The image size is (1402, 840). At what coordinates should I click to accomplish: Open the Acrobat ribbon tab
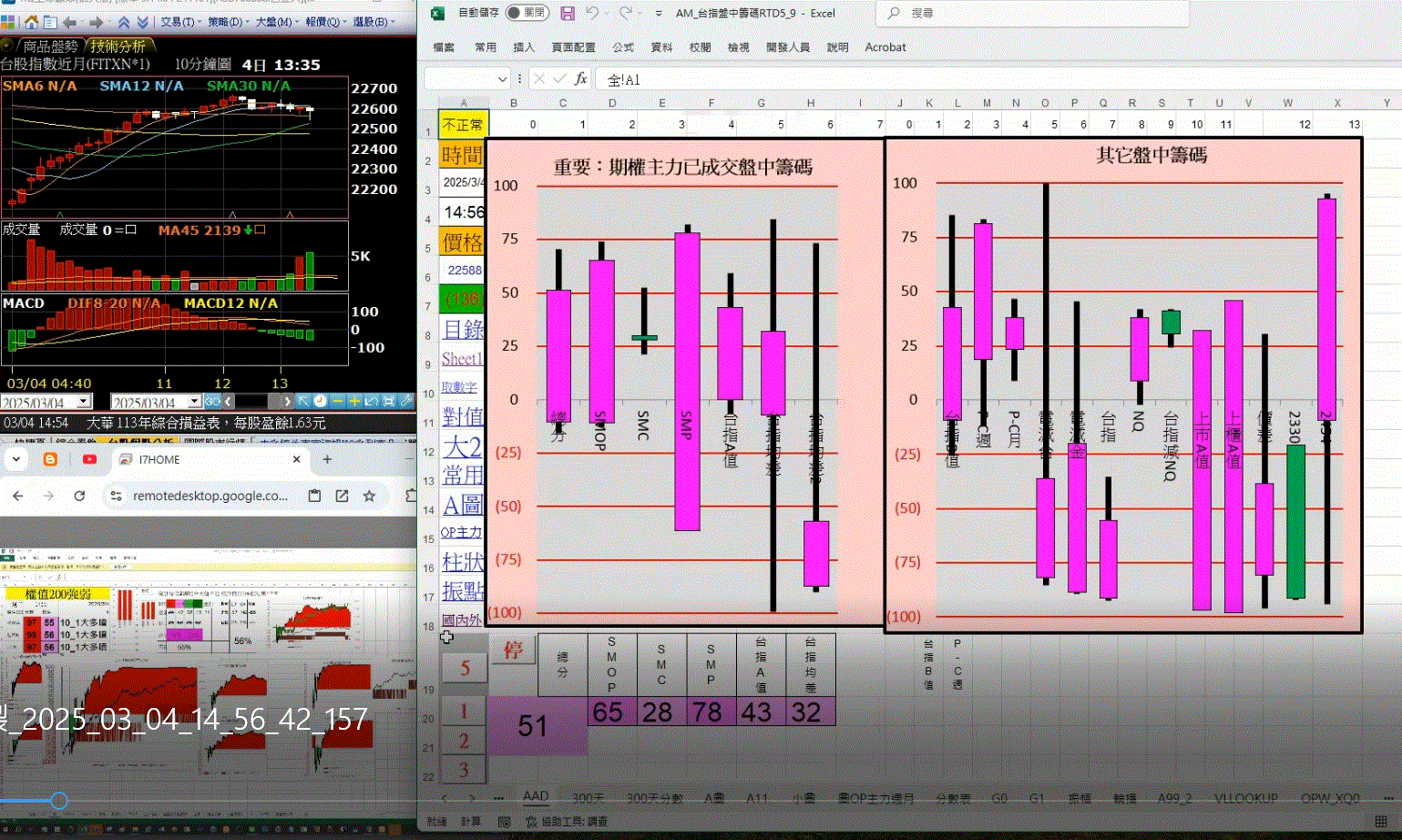pyautogui.click(x=885, y=47)
